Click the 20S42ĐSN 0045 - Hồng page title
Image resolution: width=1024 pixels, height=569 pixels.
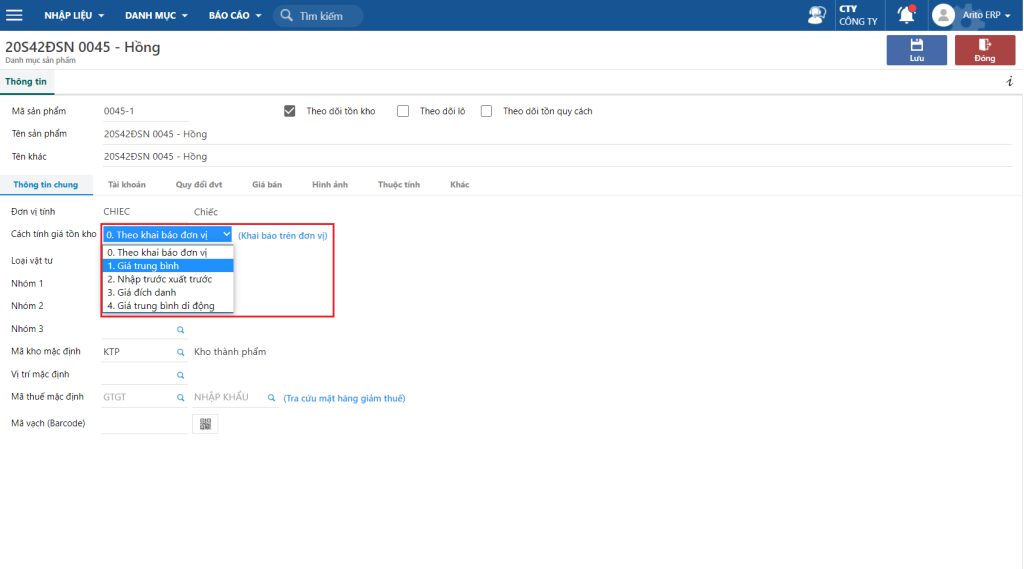click(82, 47)
